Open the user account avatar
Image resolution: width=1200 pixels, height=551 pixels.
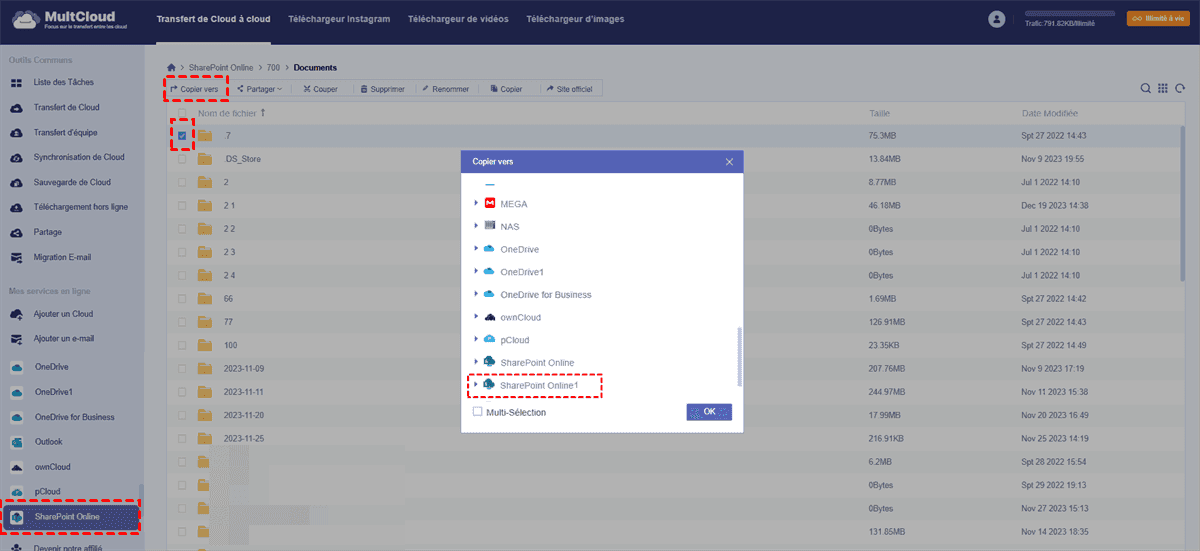coord(996,19)
